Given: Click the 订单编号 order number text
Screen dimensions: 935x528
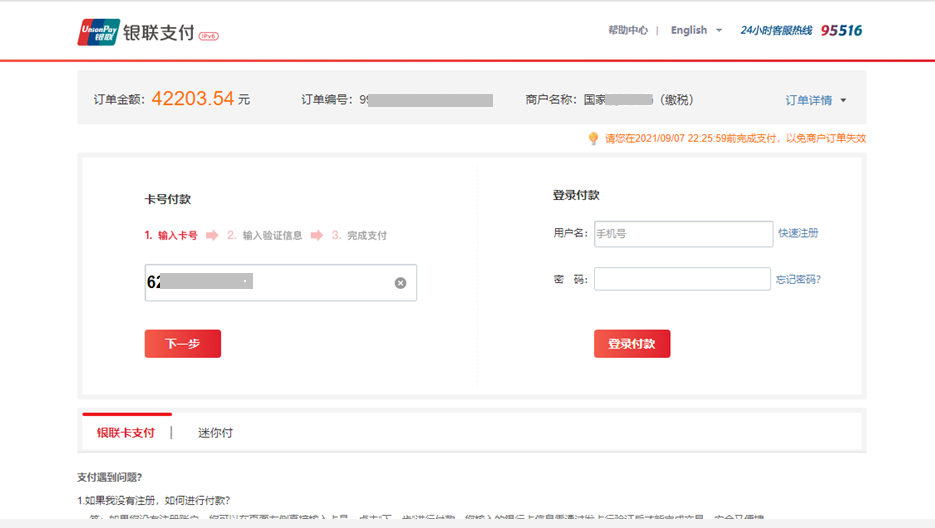Looking at the screenshot, I should point(397,100).
